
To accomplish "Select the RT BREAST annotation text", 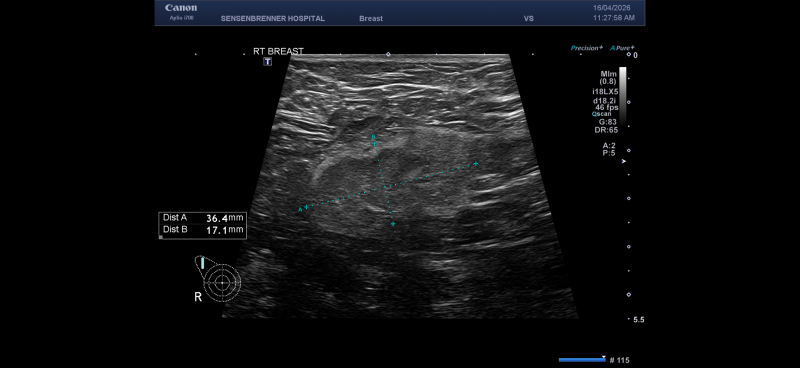I will click(278, 52).
